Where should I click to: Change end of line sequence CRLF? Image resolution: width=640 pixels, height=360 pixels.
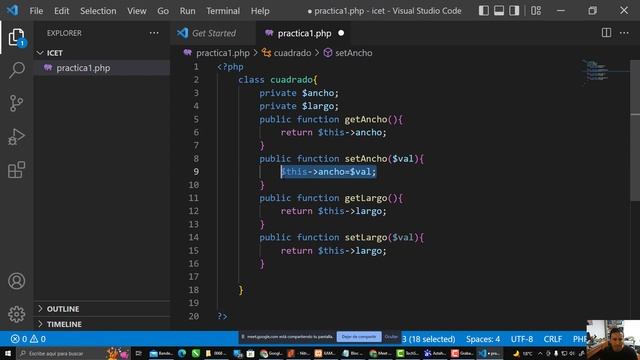tap(553, 339)
